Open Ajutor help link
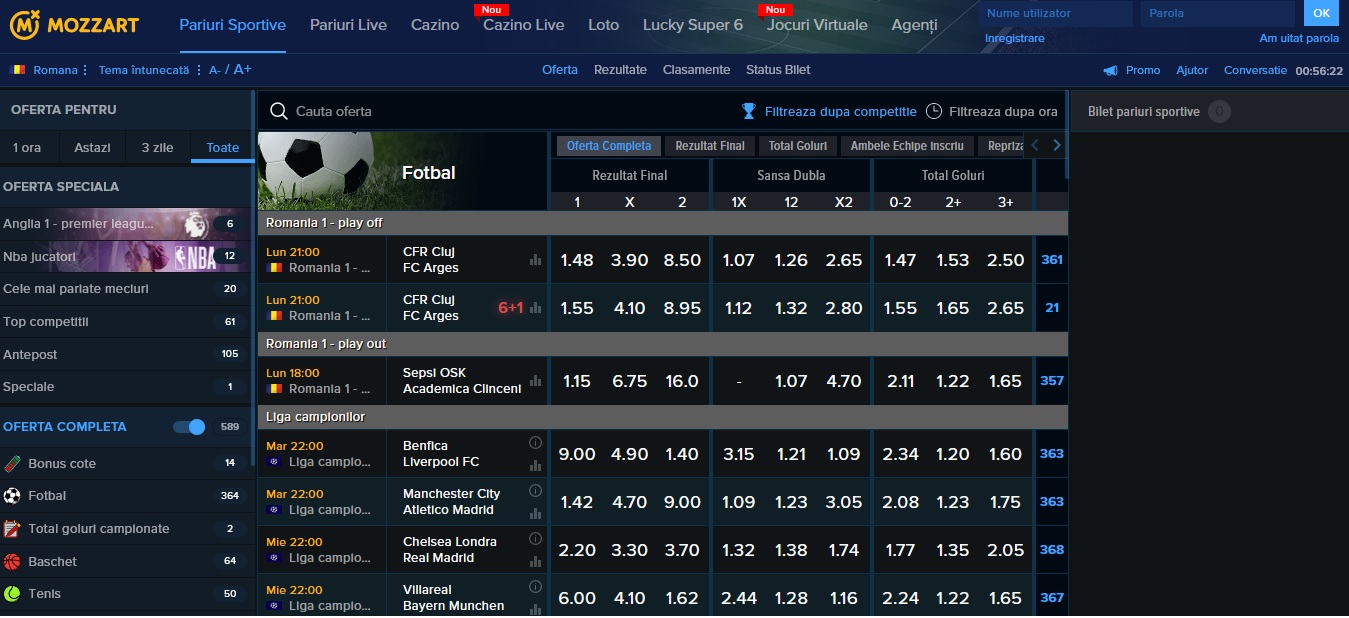The image size is (1349, 618). pyautogui.click(x=1192, y=70)
